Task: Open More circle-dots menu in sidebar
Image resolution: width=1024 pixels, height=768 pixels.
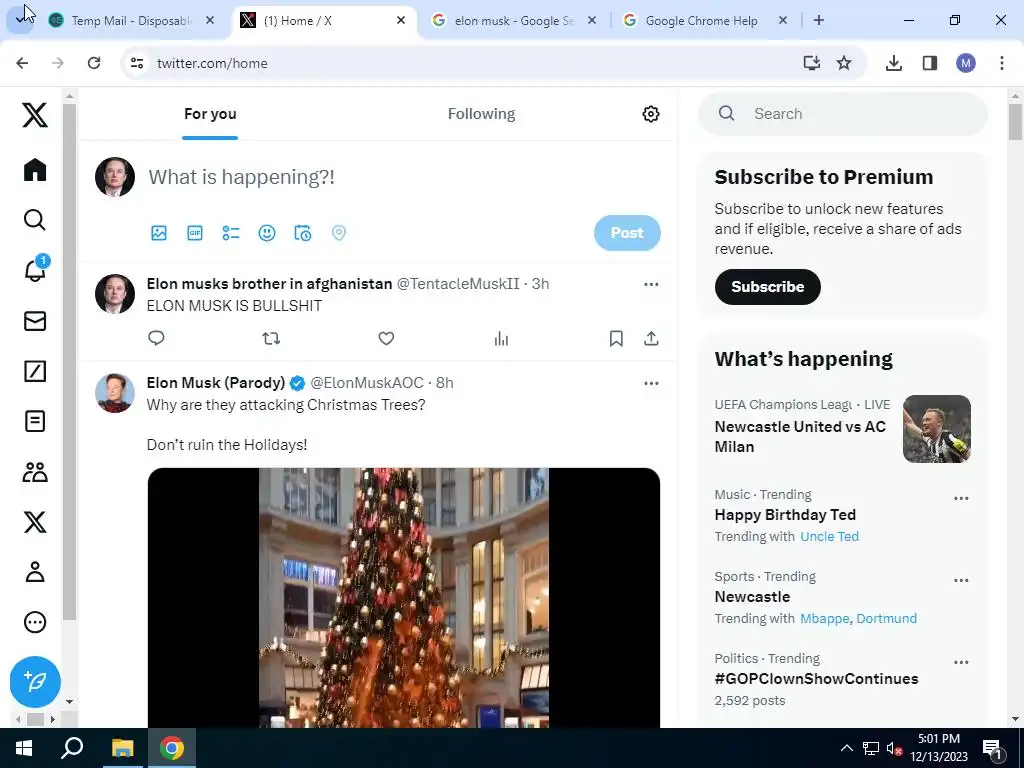Action: point(35,622)
